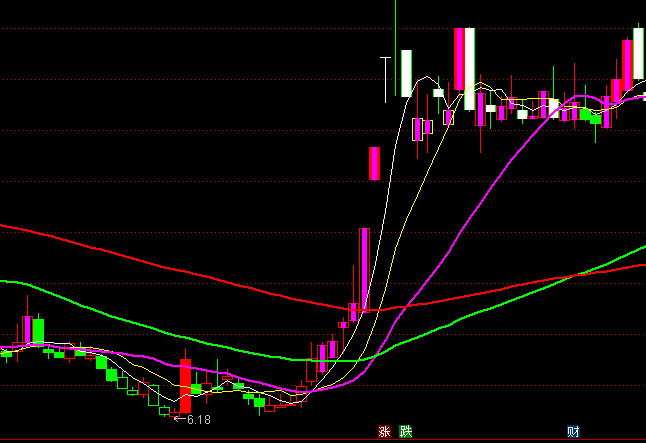Select the isolated magenta gap-up candle mid-rally
Image resolution: width=646 pixels, height=443 pixels.
374,163
